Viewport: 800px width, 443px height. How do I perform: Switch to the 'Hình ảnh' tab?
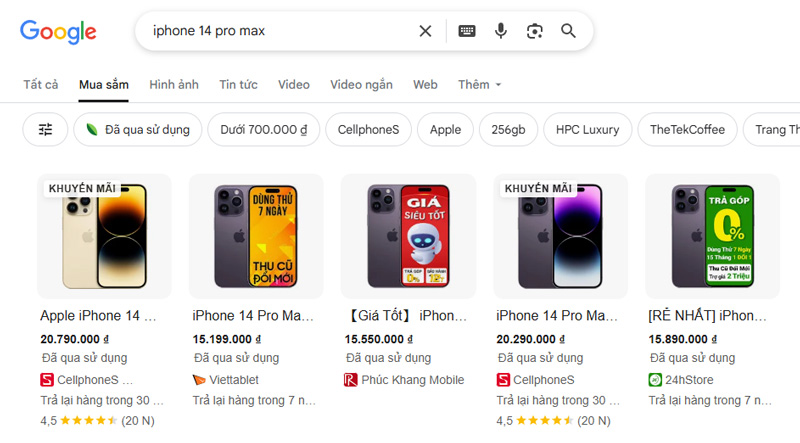[174, 85]
